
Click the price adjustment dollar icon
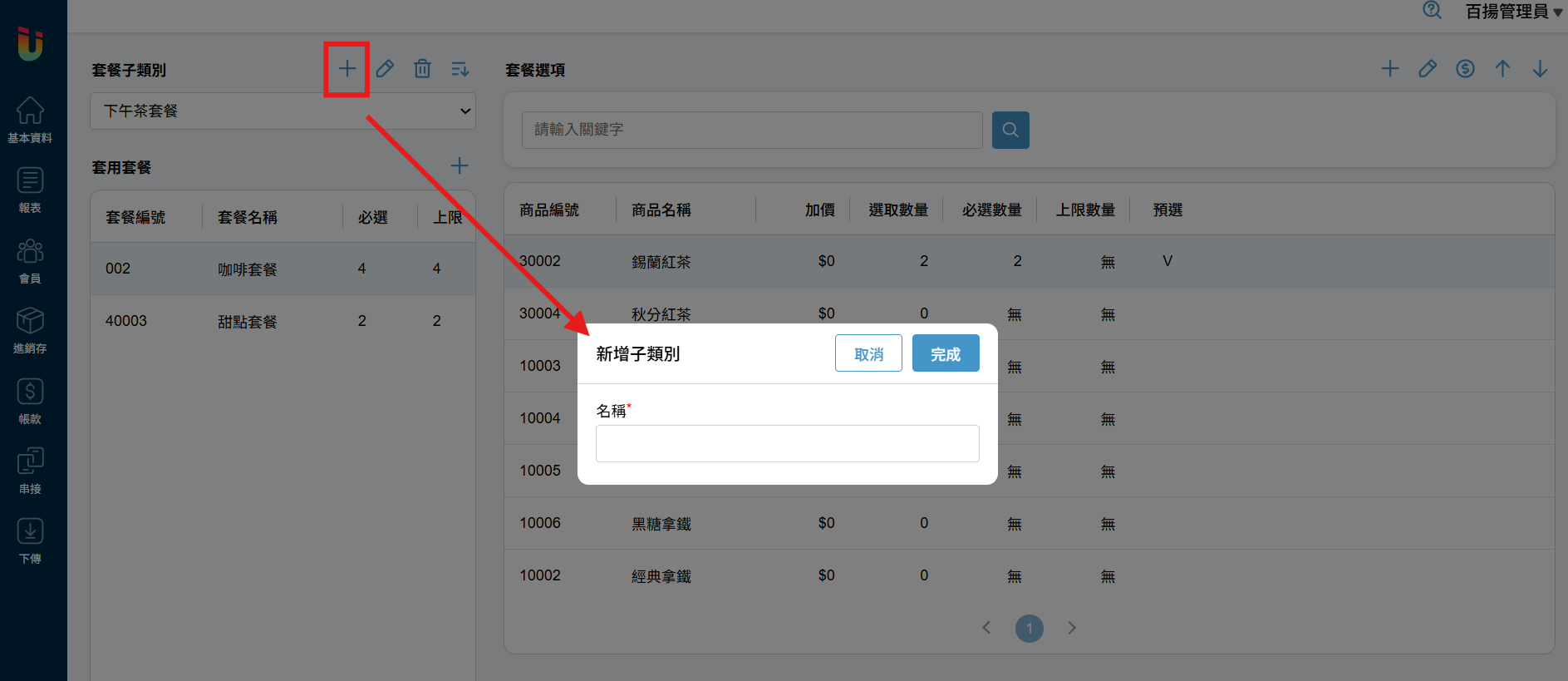pyautogui.click(x=1465, y=69)
